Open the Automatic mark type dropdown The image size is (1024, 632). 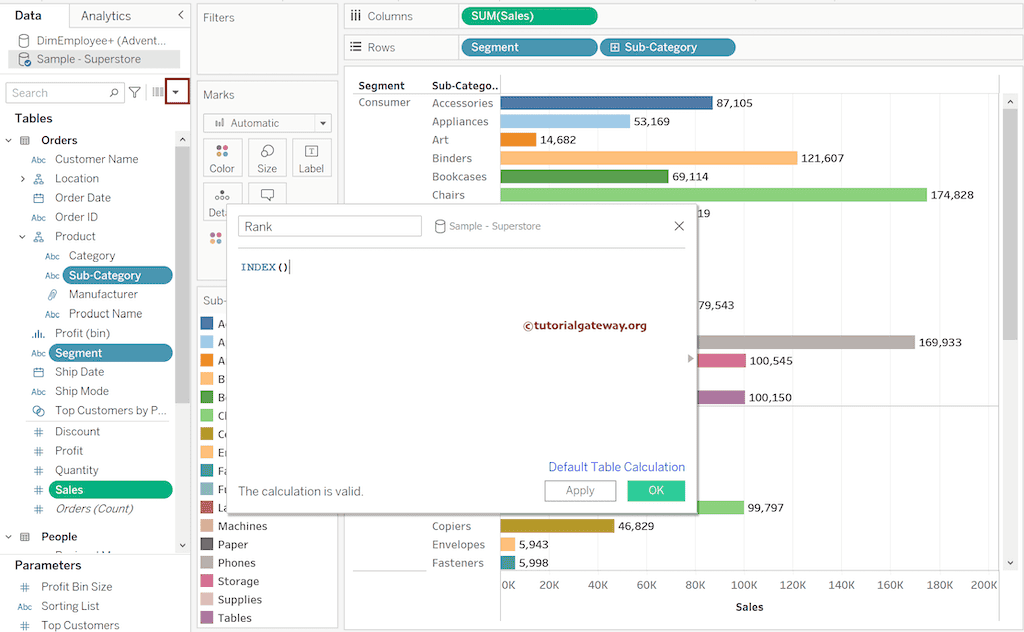322,122
